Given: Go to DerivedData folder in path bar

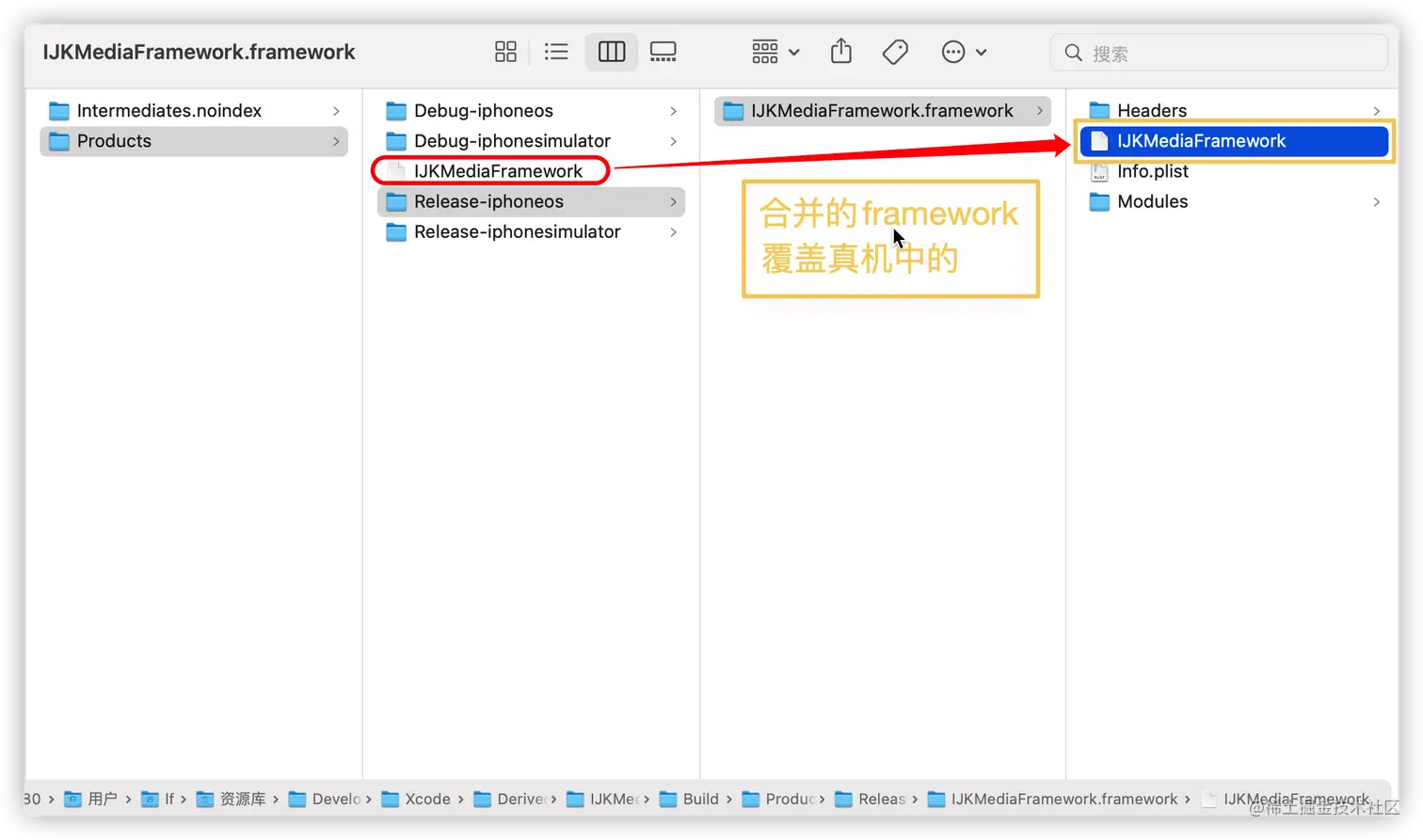Looking at the screenshot, I should (509, 799).
